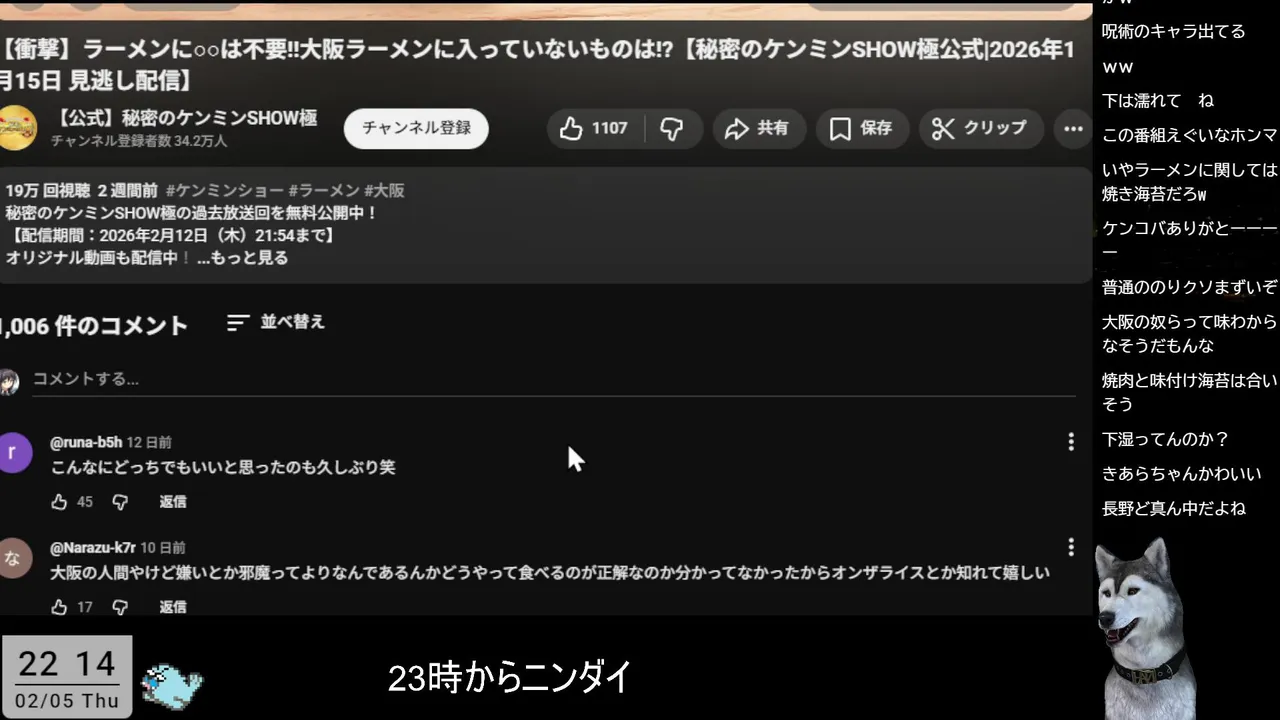The height and width of the screenshot is (720, 1280).
Task: Like @Narazu-k7r comment with 17 likes
Action: tap(60, 607)
